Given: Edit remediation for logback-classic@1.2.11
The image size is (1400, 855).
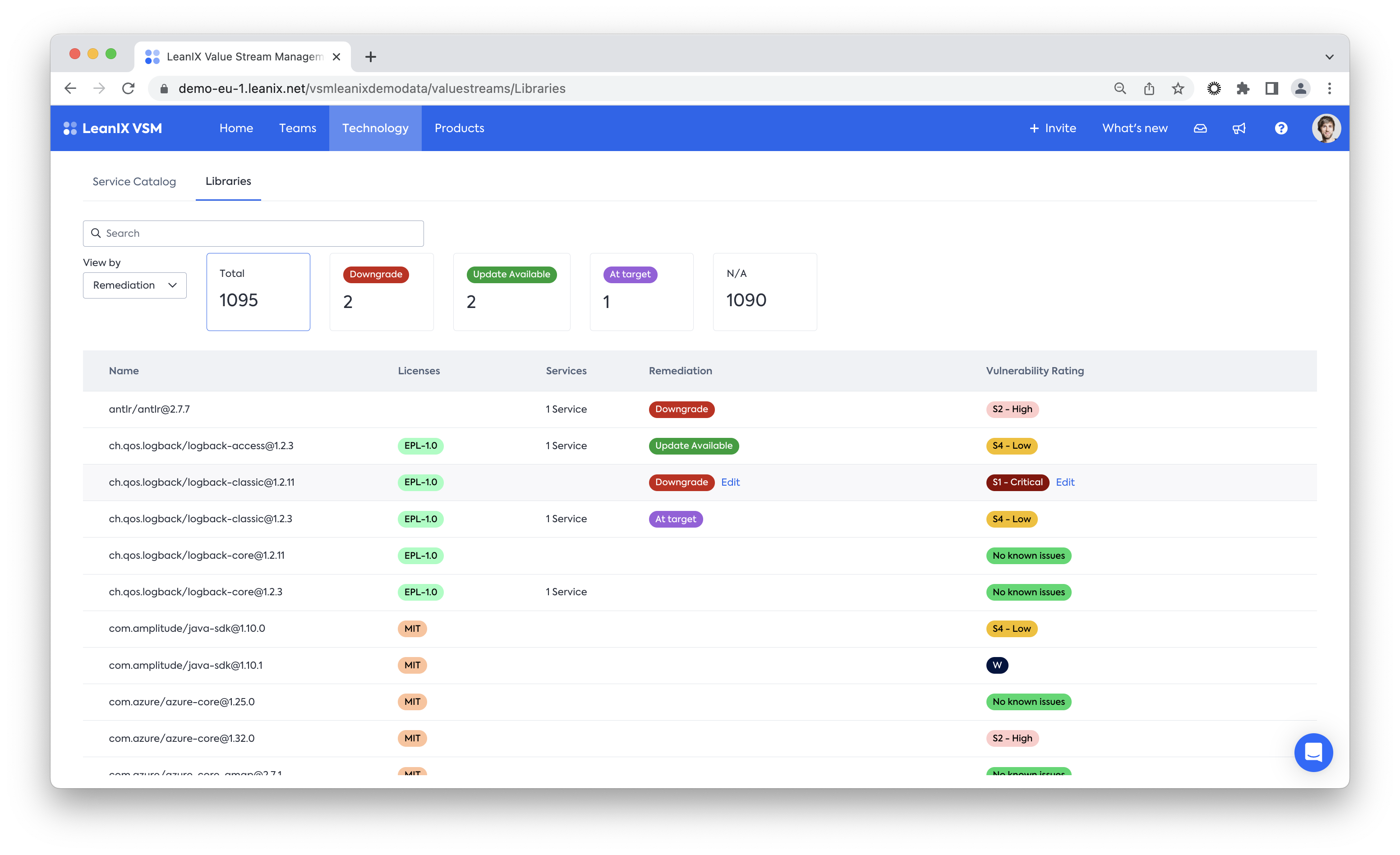Looking at the screenshot, I should [x=730, y=483].
